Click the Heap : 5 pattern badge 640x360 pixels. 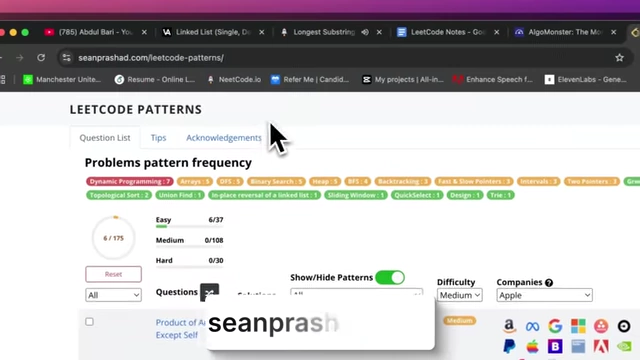[325, 181]
